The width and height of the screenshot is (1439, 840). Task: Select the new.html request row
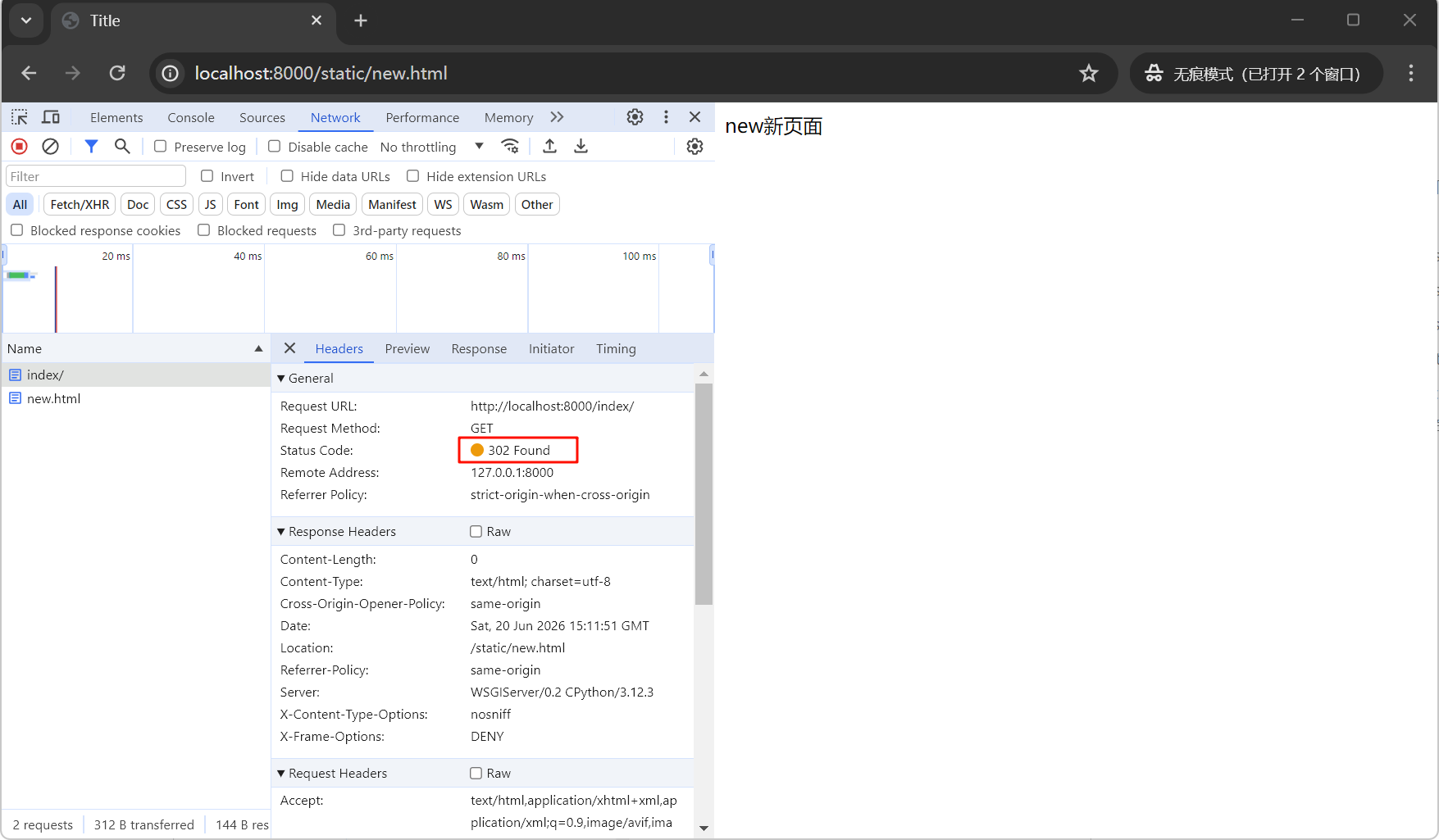click(135, 398)
